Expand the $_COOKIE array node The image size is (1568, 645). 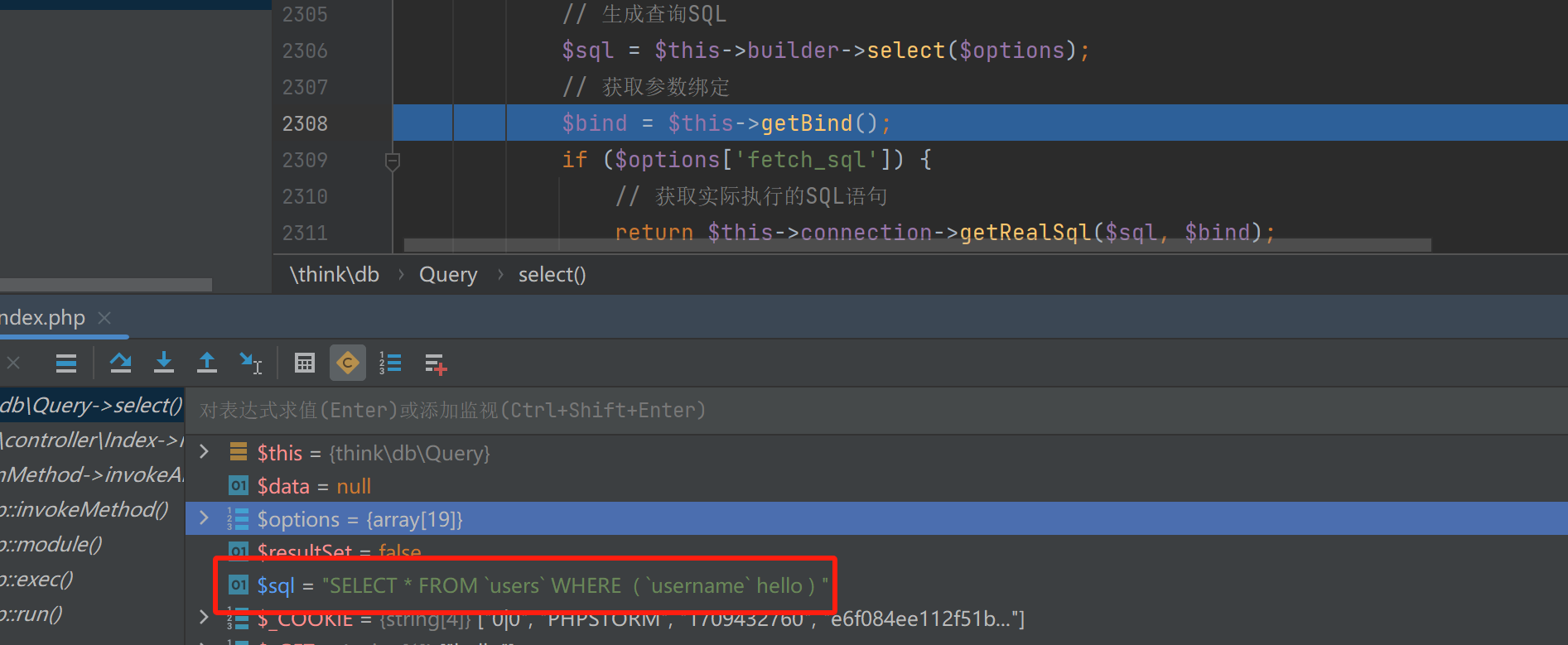click(204, 617)
